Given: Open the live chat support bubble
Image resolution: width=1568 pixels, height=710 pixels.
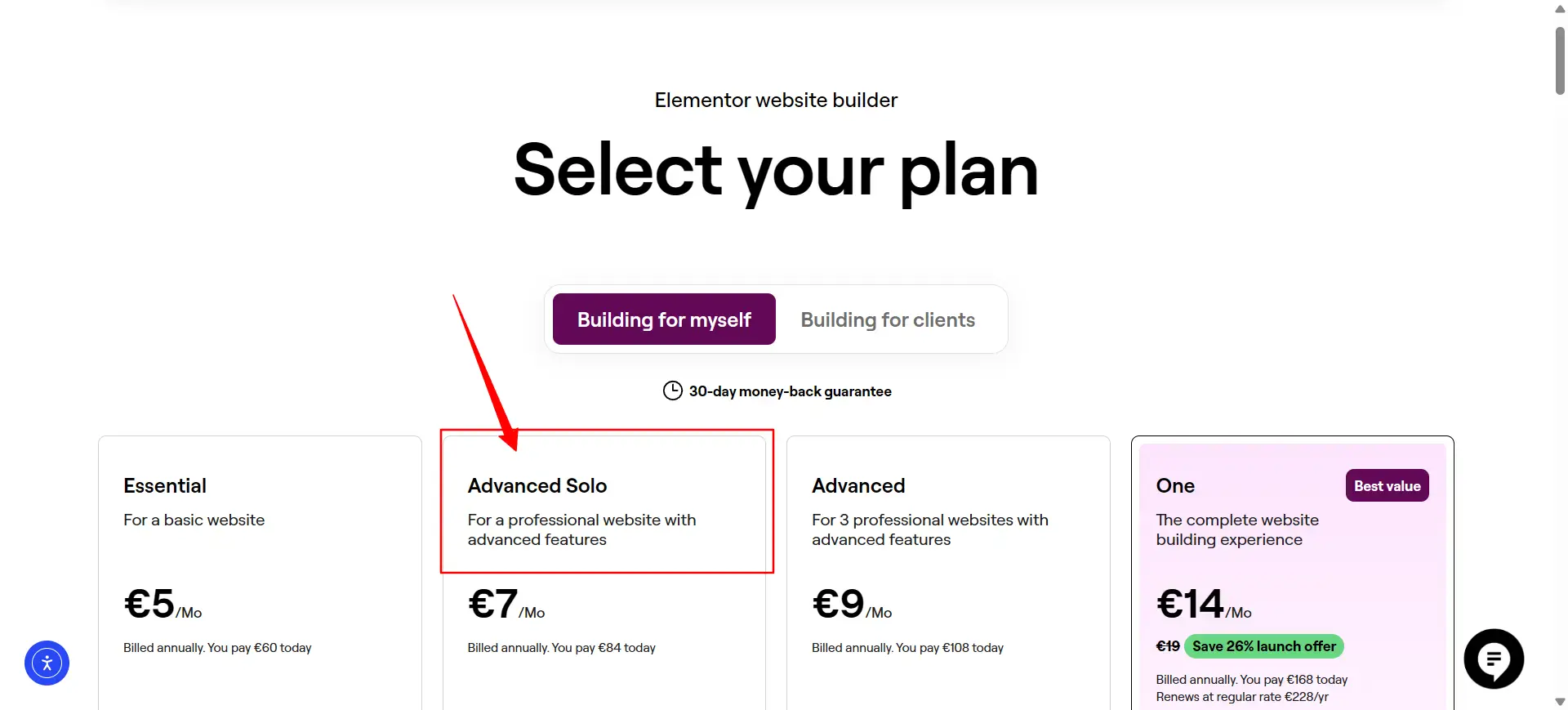Looking at the screenshot, I should pos(1494,659).
